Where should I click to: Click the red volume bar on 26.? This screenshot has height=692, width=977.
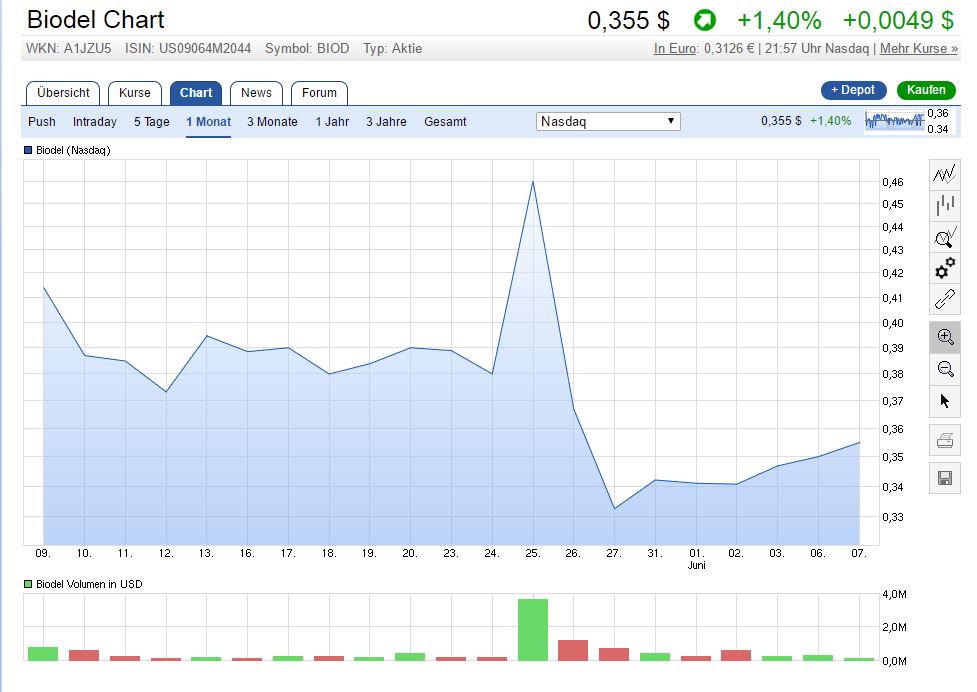click(x=573, y=650)
